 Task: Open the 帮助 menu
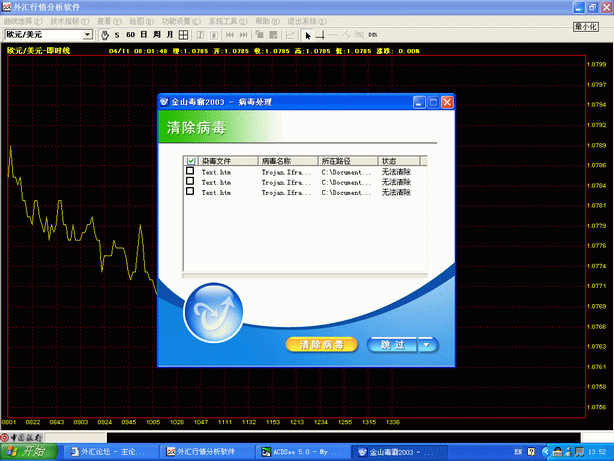point(267,21)
